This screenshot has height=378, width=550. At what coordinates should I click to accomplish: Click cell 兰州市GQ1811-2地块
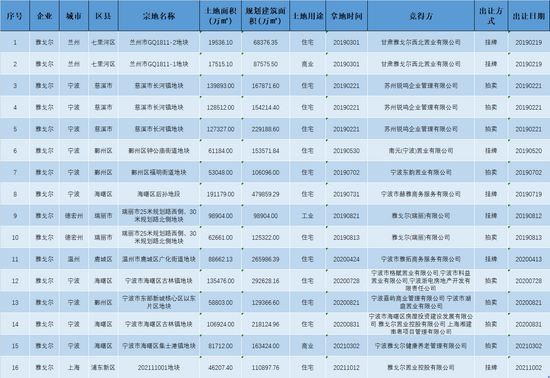(x=159, y=42)
